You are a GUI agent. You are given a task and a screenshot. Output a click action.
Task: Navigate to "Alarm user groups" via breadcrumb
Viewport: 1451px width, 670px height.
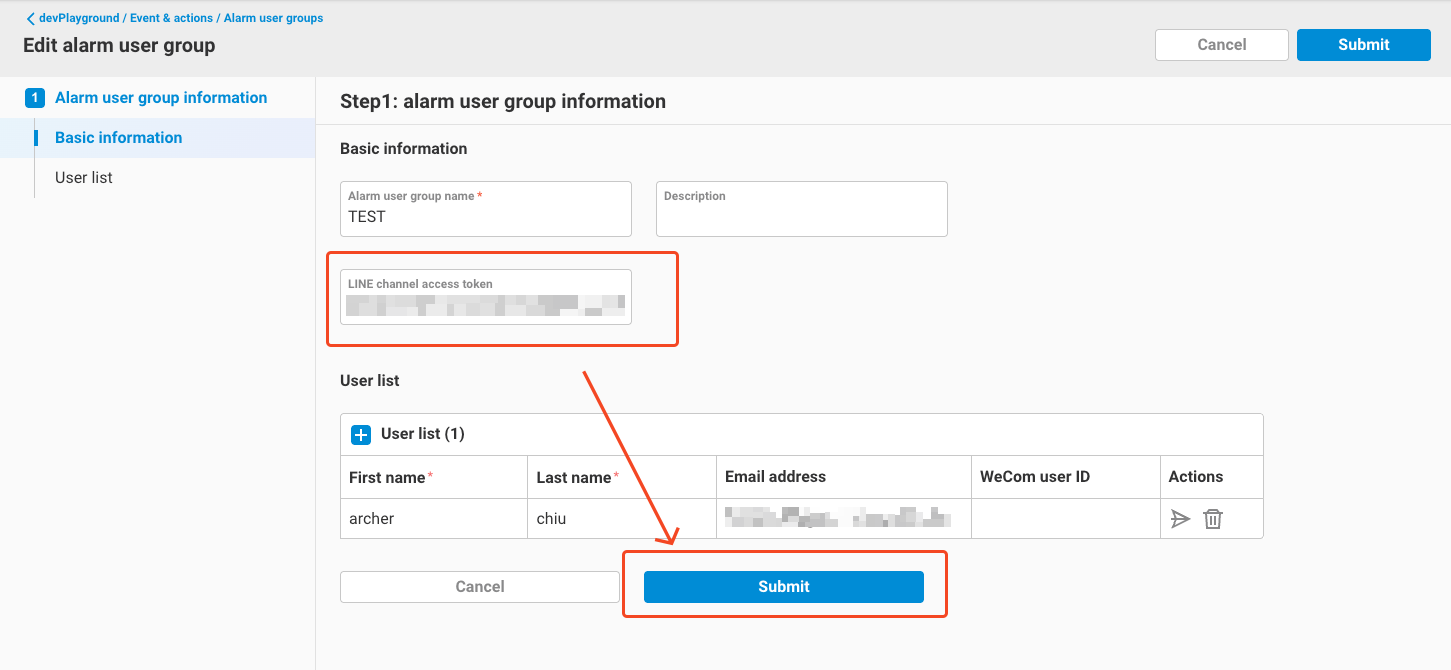click(273, 17)
